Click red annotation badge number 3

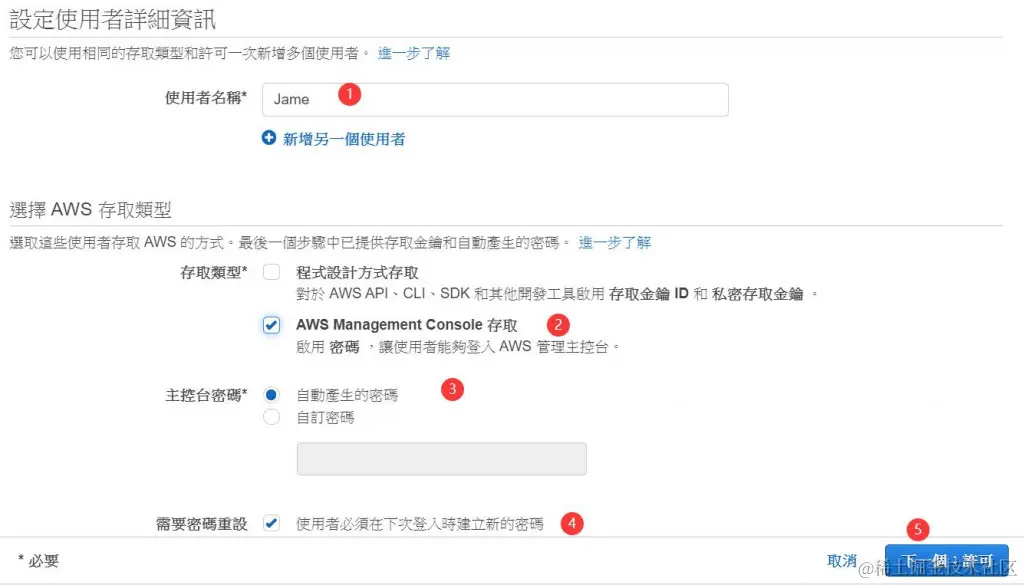(451, 390)
